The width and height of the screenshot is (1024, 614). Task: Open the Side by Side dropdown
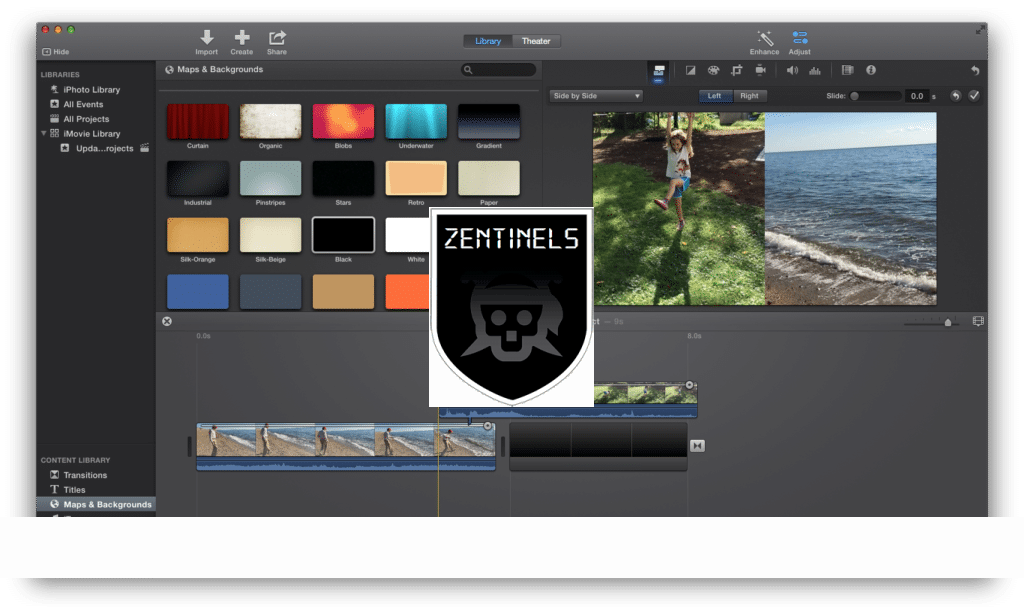click(x=596, y=96)
